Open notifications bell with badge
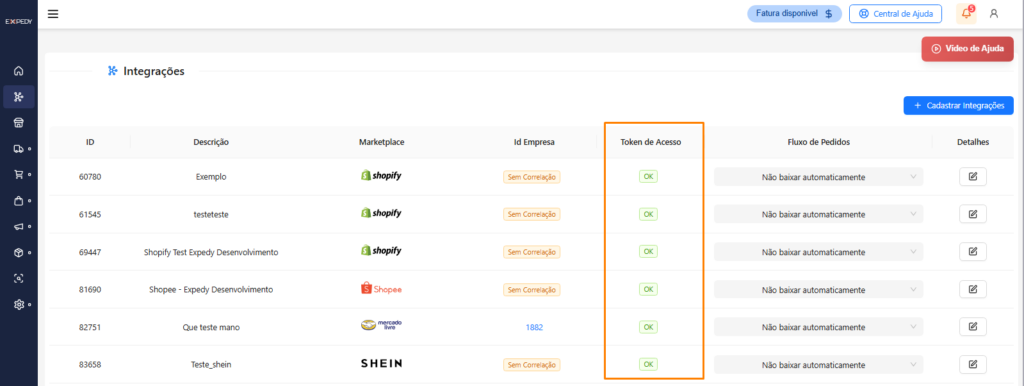The image size is (1024, 386). (967, 13)
